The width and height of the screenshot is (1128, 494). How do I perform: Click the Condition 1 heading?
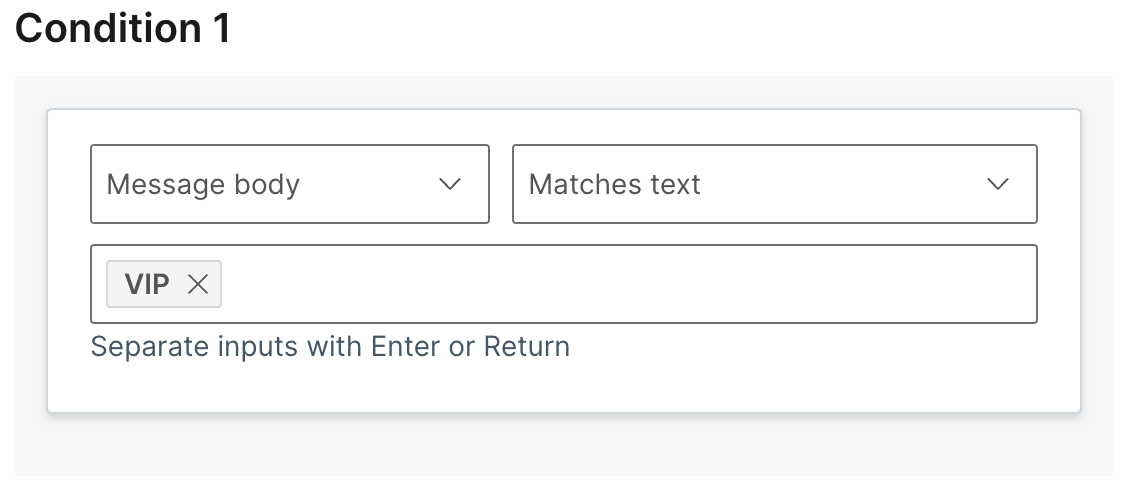(x=123, y=28)
